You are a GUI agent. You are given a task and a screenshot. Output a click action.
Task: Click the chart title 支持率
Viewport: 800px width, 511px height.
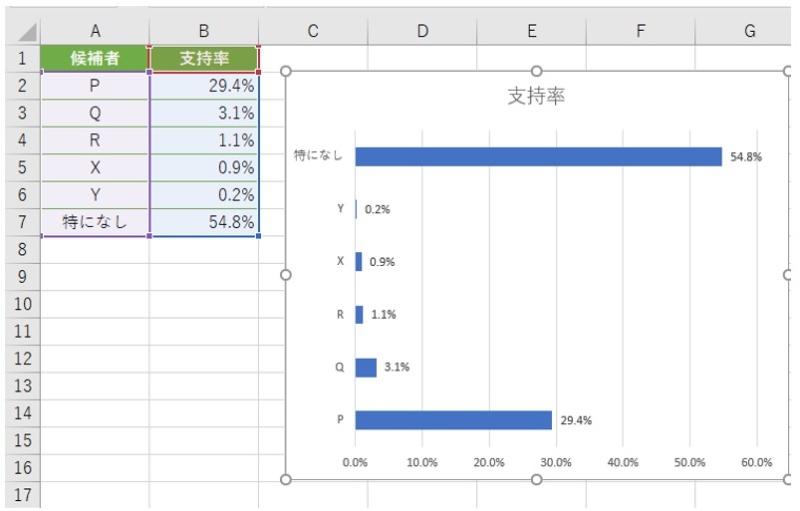pyautogui.click(x=536, y=97)
